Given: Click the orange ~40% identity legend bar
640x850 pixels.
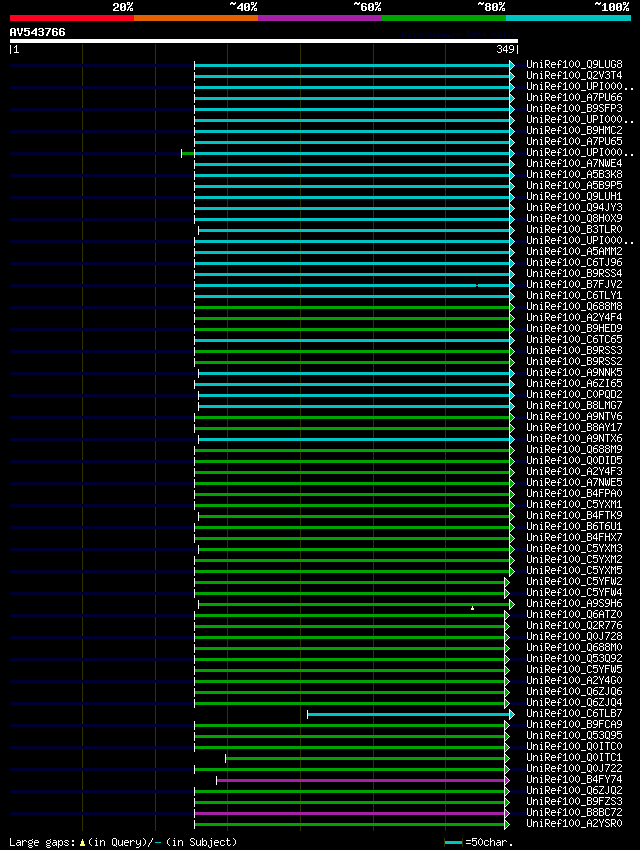Looking at the screenshot, I should coord(196,18).
